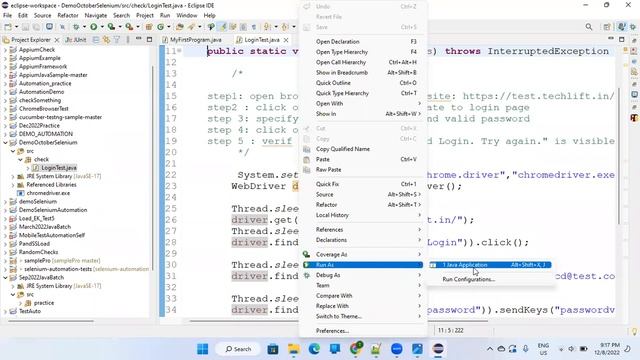640x360 pixels.
Task: Open the Navigate menu in the menu bar
Action: [x=96, y=15]
